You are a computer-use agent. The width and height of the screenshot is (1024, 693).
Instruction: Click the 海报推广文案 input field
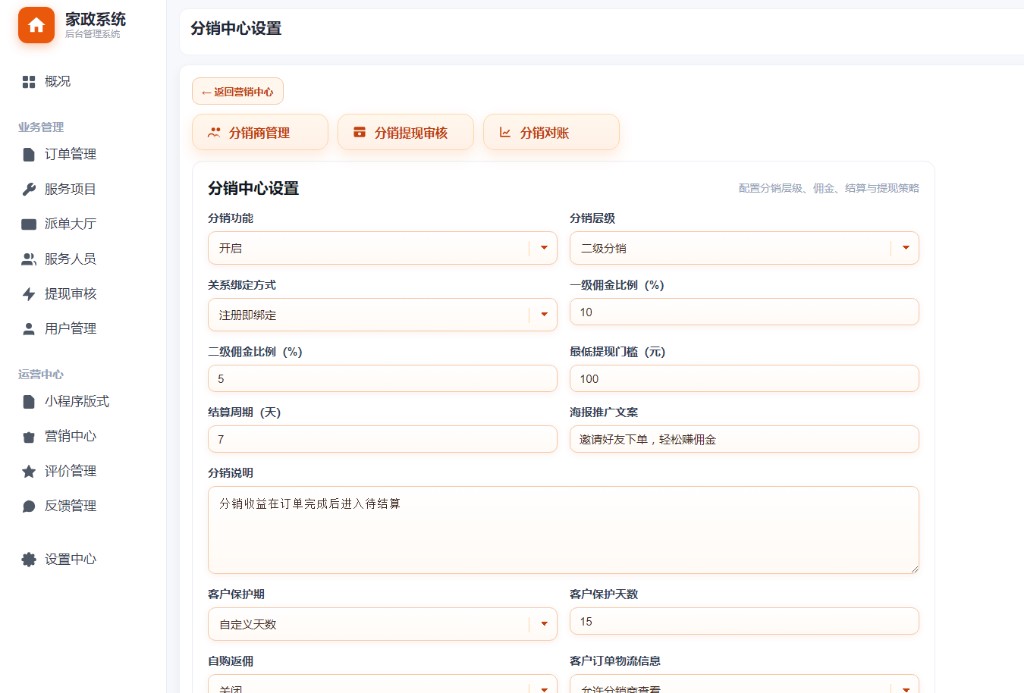tap(744, 440)
